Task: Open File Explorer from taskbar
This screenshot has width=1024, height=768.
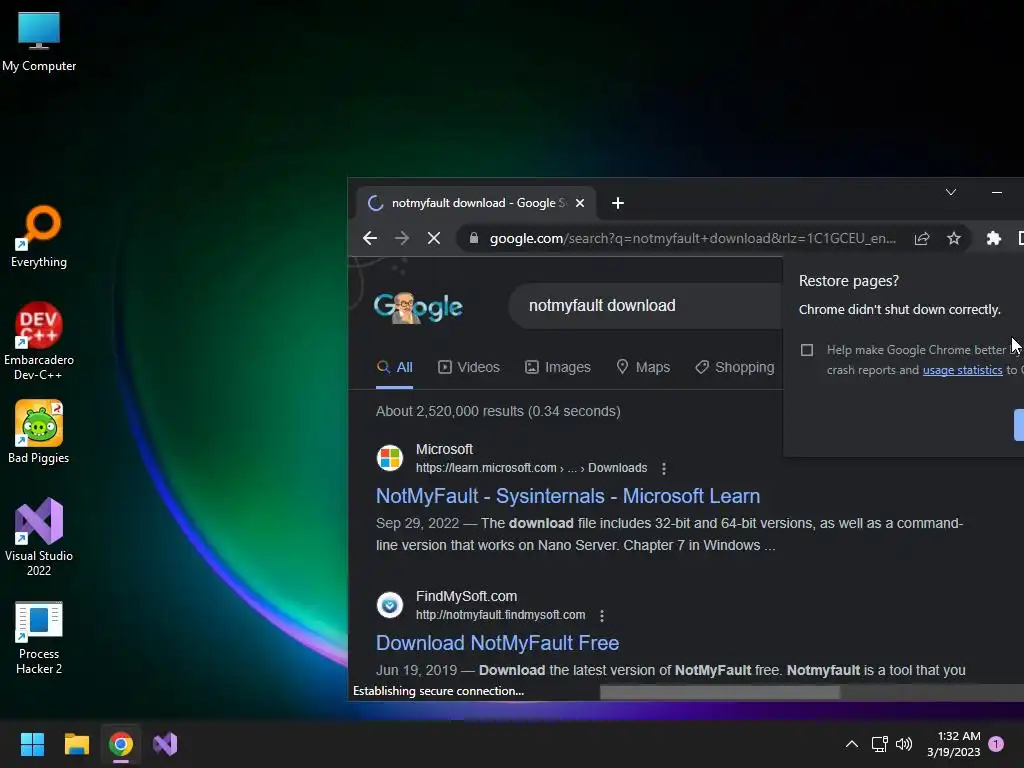Action: [x=76, y=744]
